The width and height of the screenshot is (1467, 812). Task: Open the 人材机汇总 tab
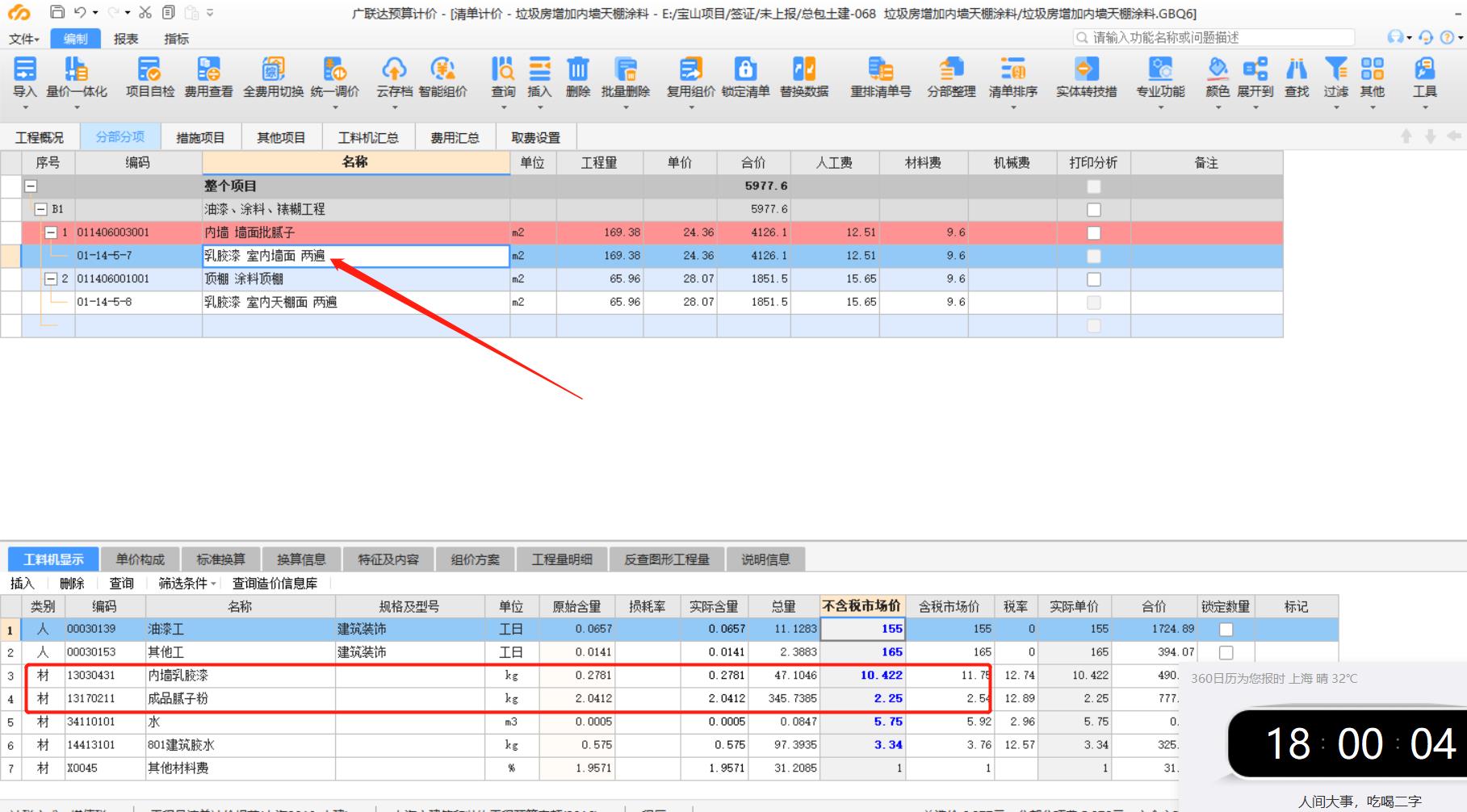(368, 137)
